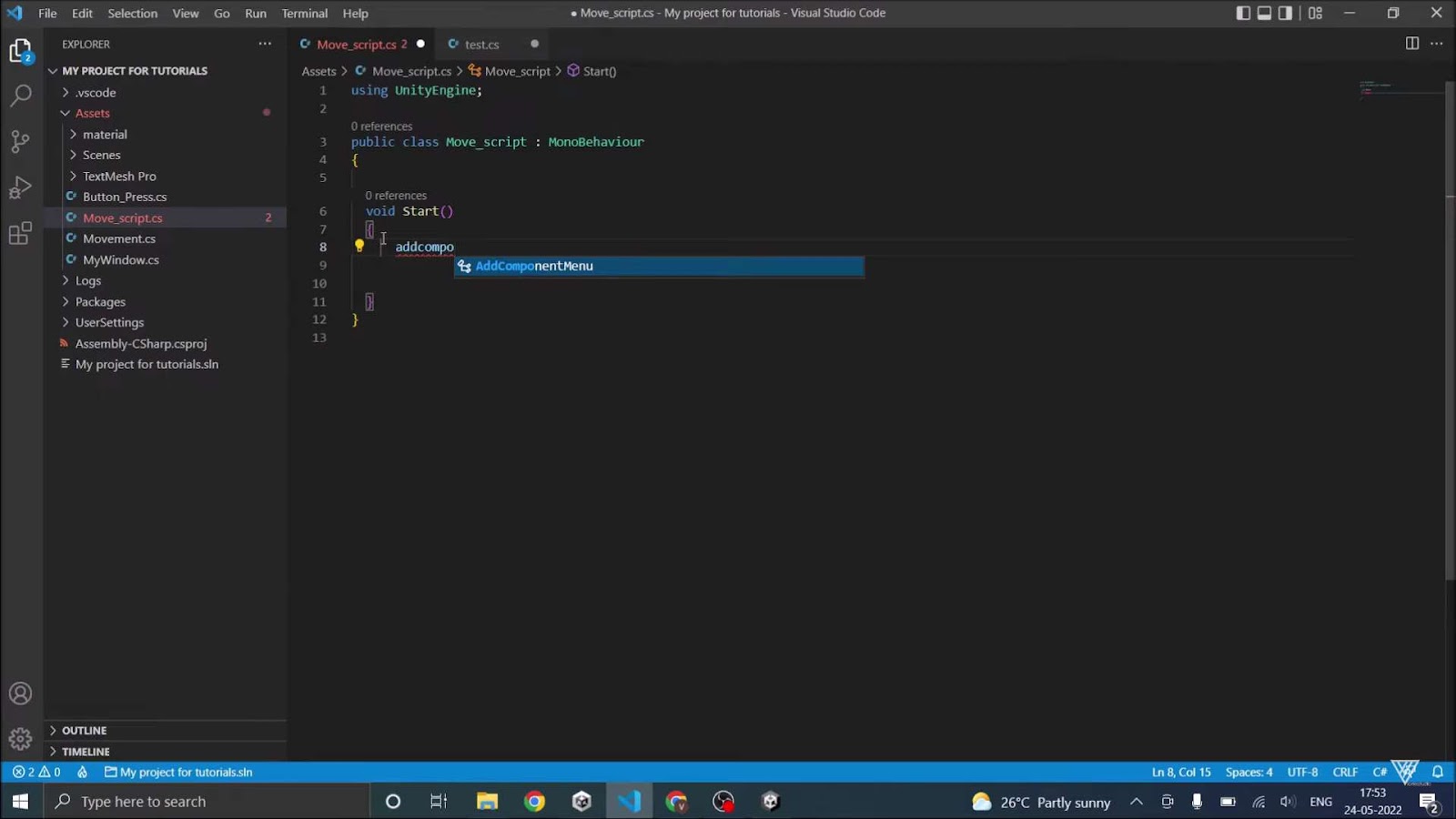Expand the OUTLINE section
1456x819 pixels.
pyautogui.click(x=84, y=730)
